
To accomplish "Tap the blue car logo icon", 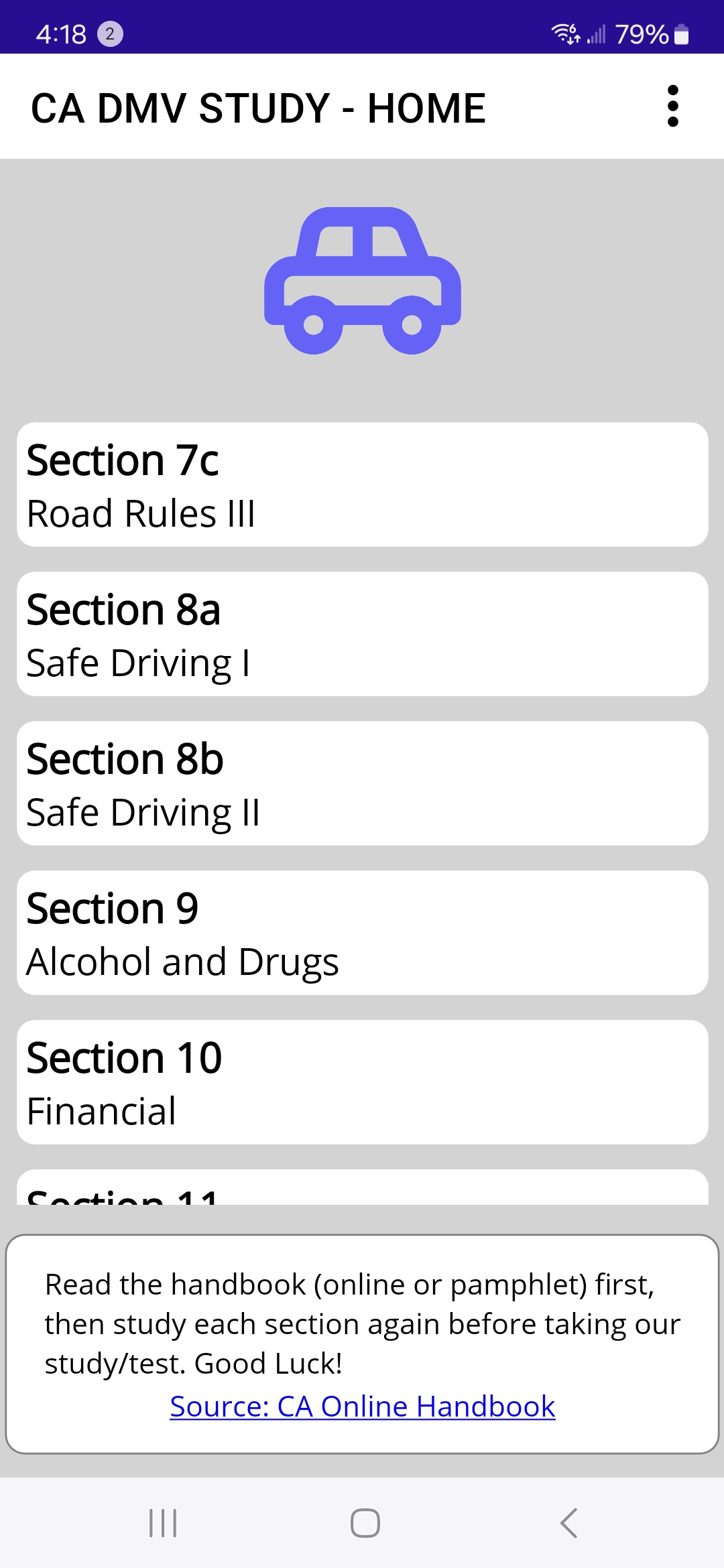I will [363, 281].
